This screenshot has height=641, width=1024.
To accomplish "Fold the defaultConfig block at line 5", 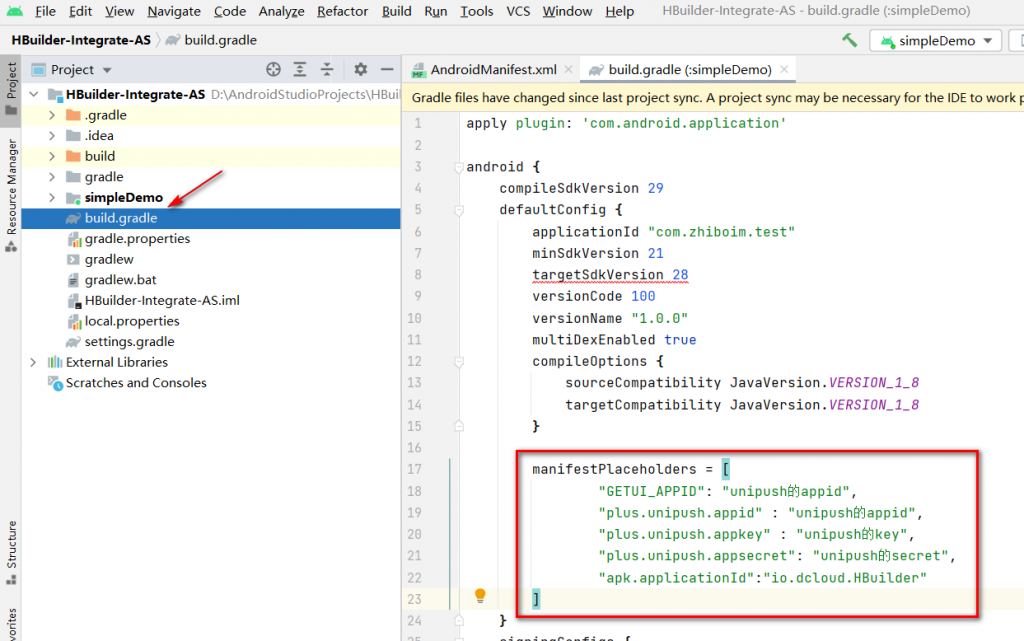I will 459,210.
